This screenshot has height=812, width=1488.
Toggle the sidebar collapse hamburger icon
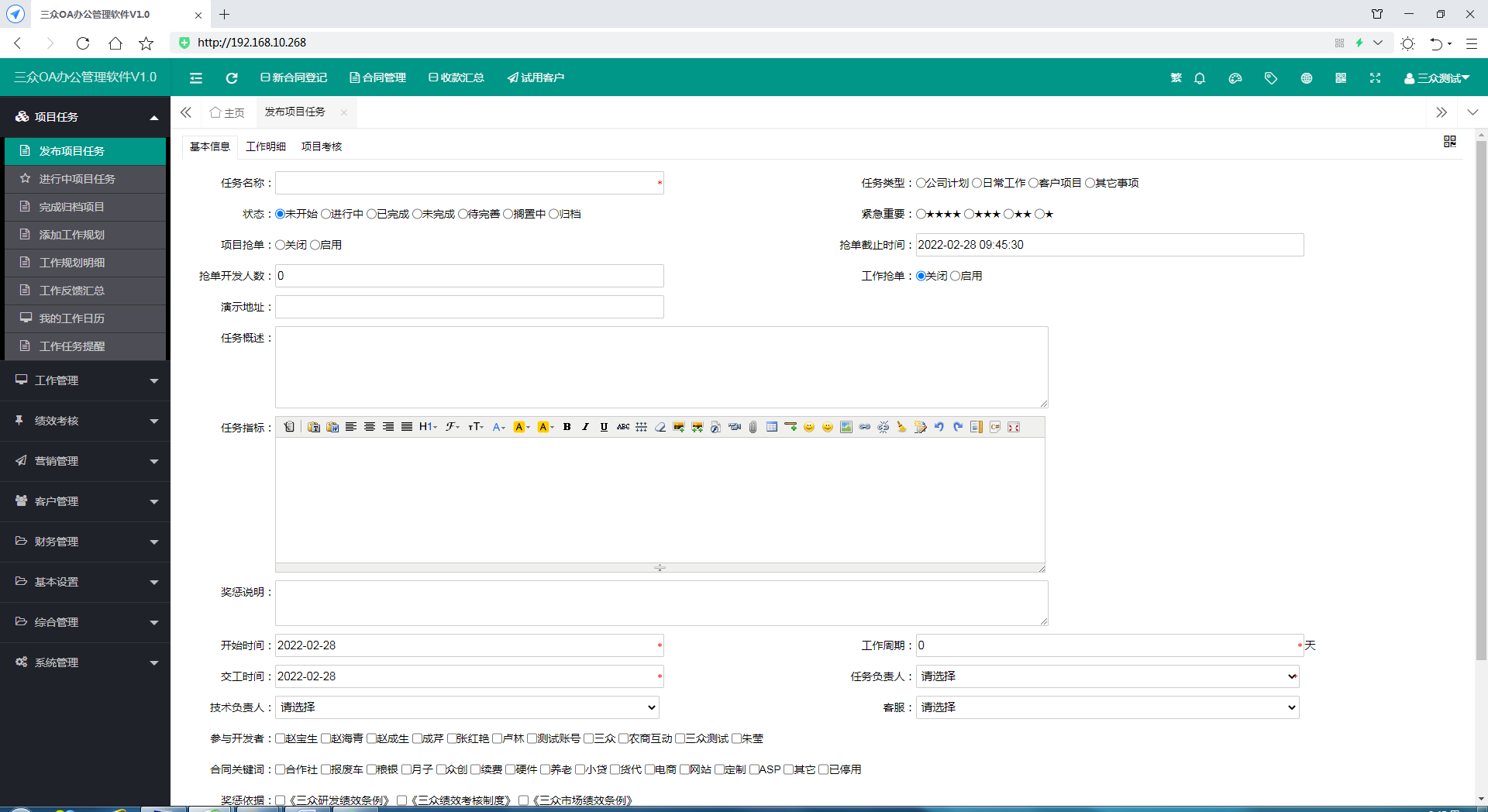click(x=196, y=77)
